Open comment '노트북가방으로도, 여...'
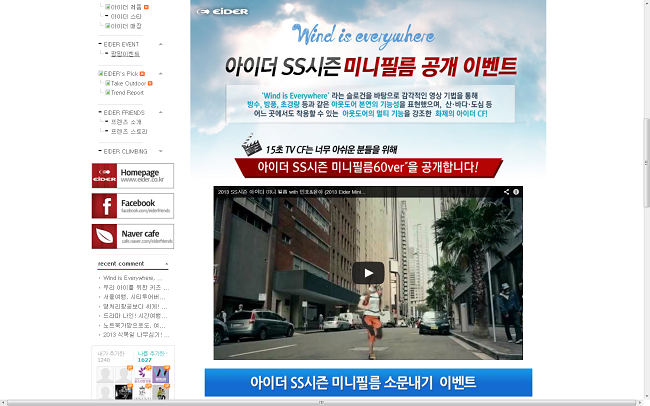 tap(134, 326)
